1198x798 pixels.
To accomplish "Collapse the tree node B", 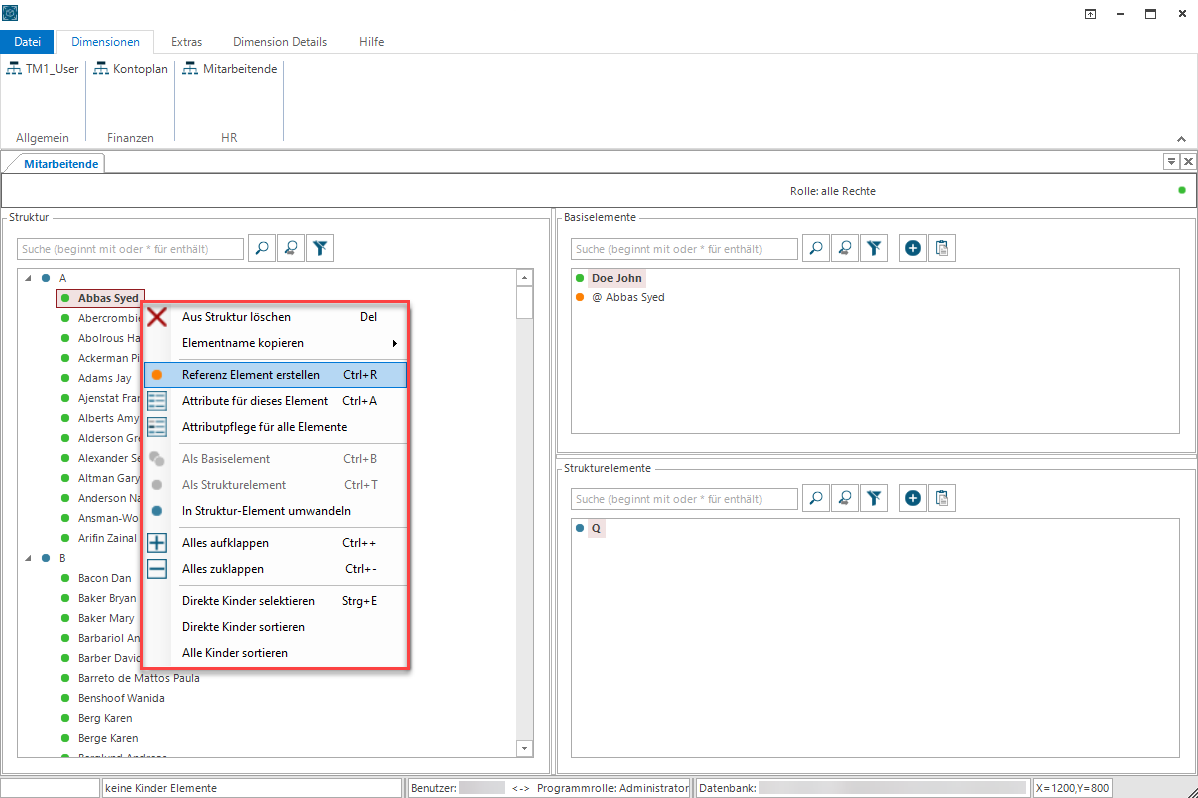I will 28,558.
